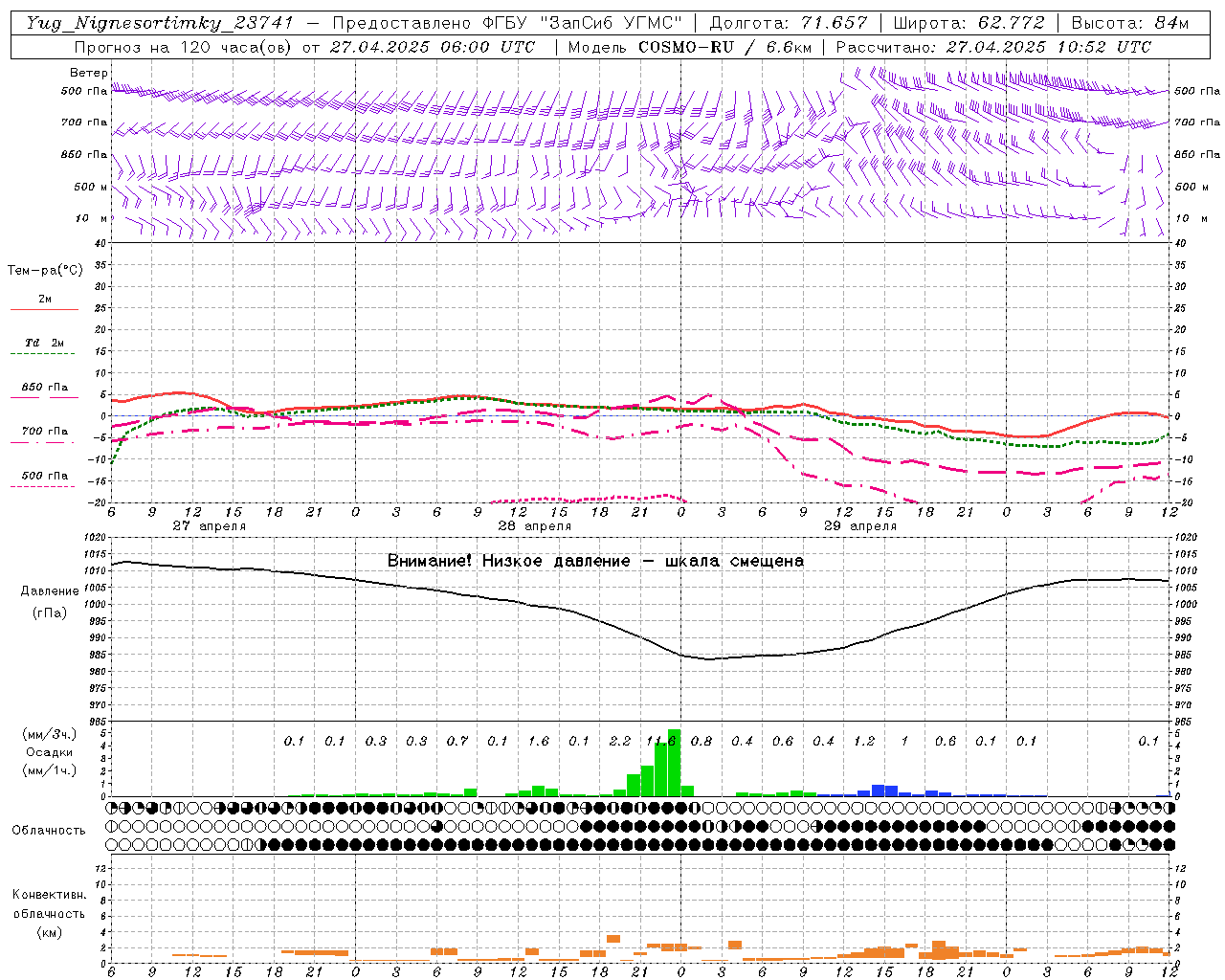Click '850 гПа' legend under Тем-ра(°C)
The width and height of the screenshot is (1225, 980).
pos(44,391)
